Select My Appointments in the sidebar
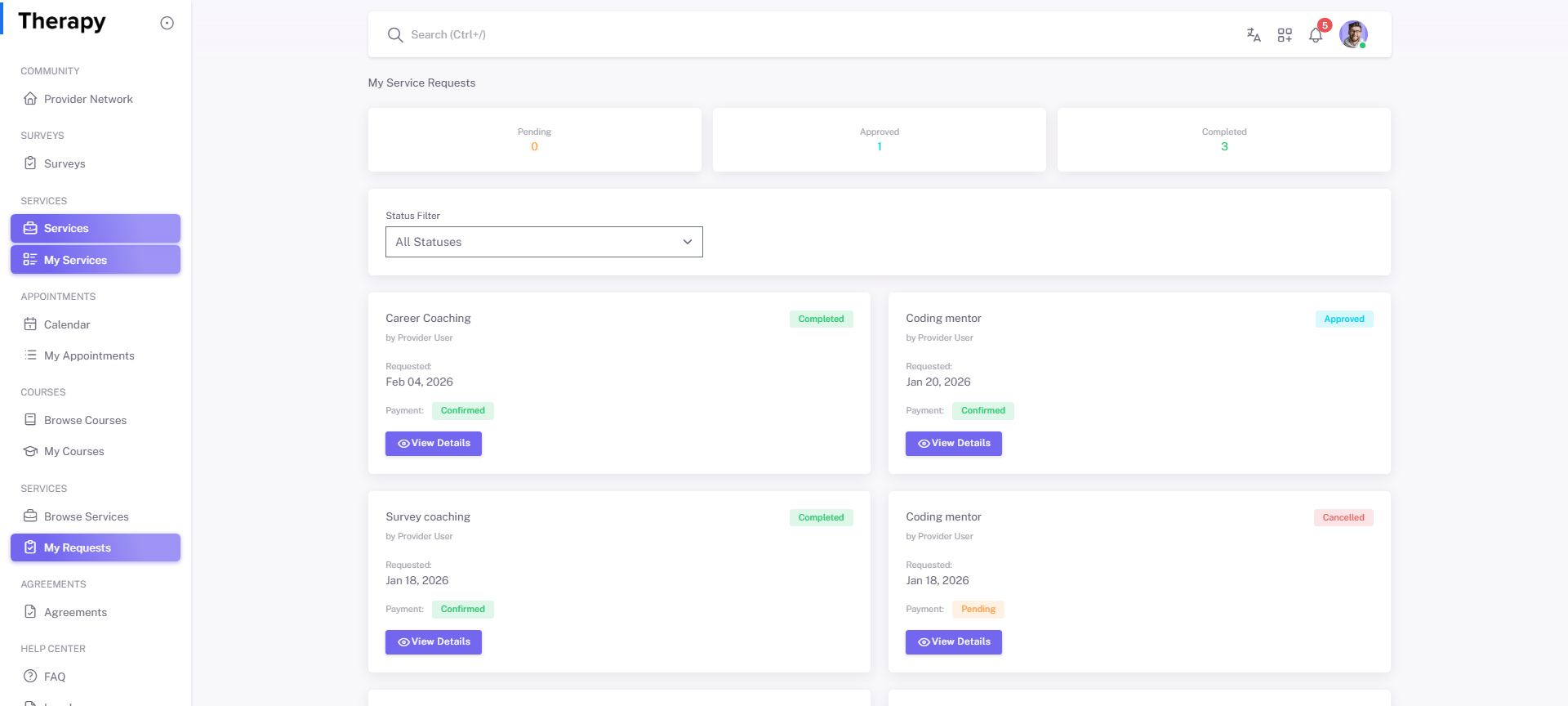Viewport: 1568px width, 706px height. (x=89, y=355)
